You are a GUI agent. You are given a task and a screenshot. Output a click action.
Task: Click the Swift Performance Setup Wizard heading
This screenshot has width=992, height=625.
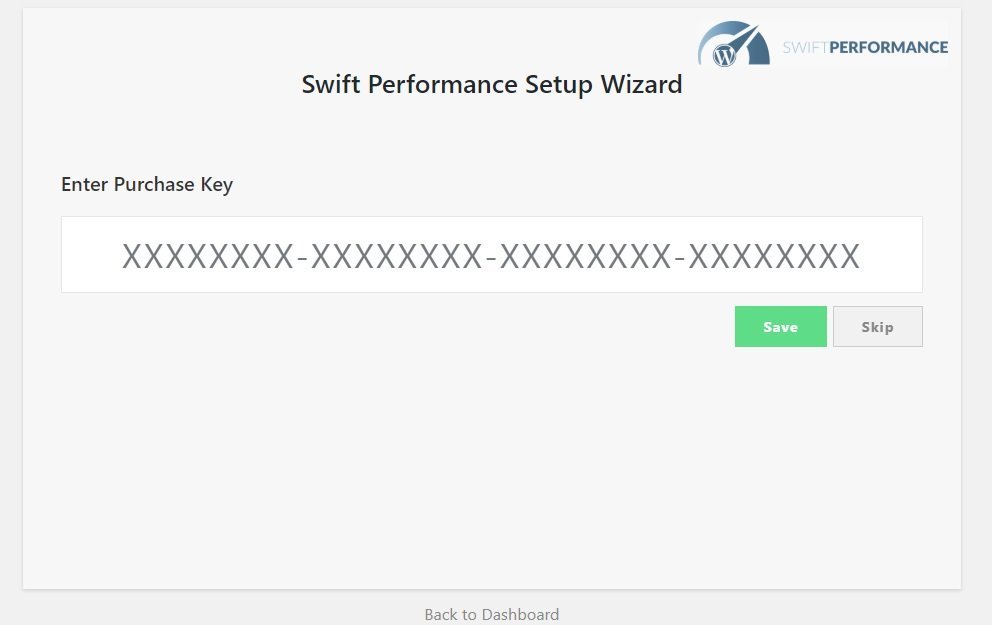point(492,84)
